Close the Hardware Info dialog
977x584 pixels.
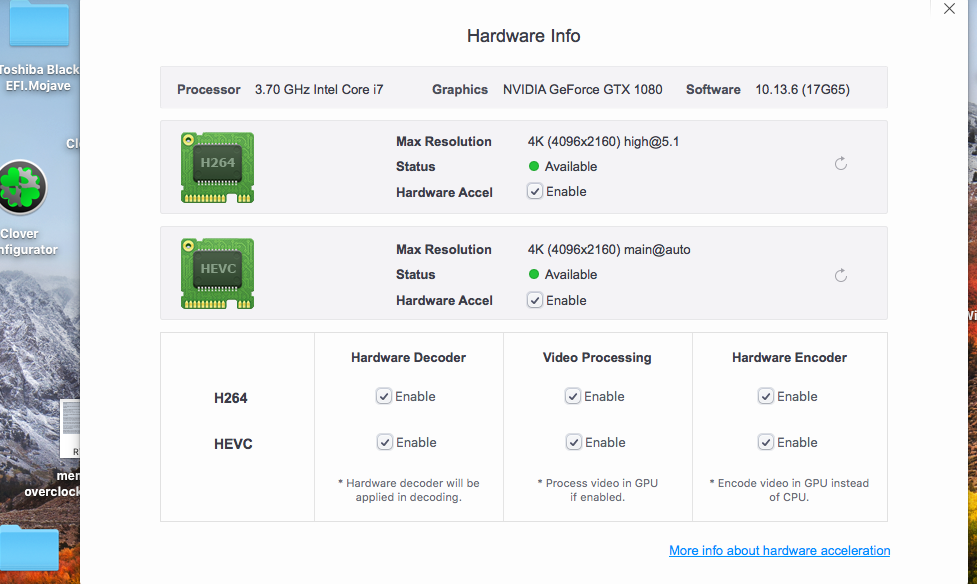point(949,9)
